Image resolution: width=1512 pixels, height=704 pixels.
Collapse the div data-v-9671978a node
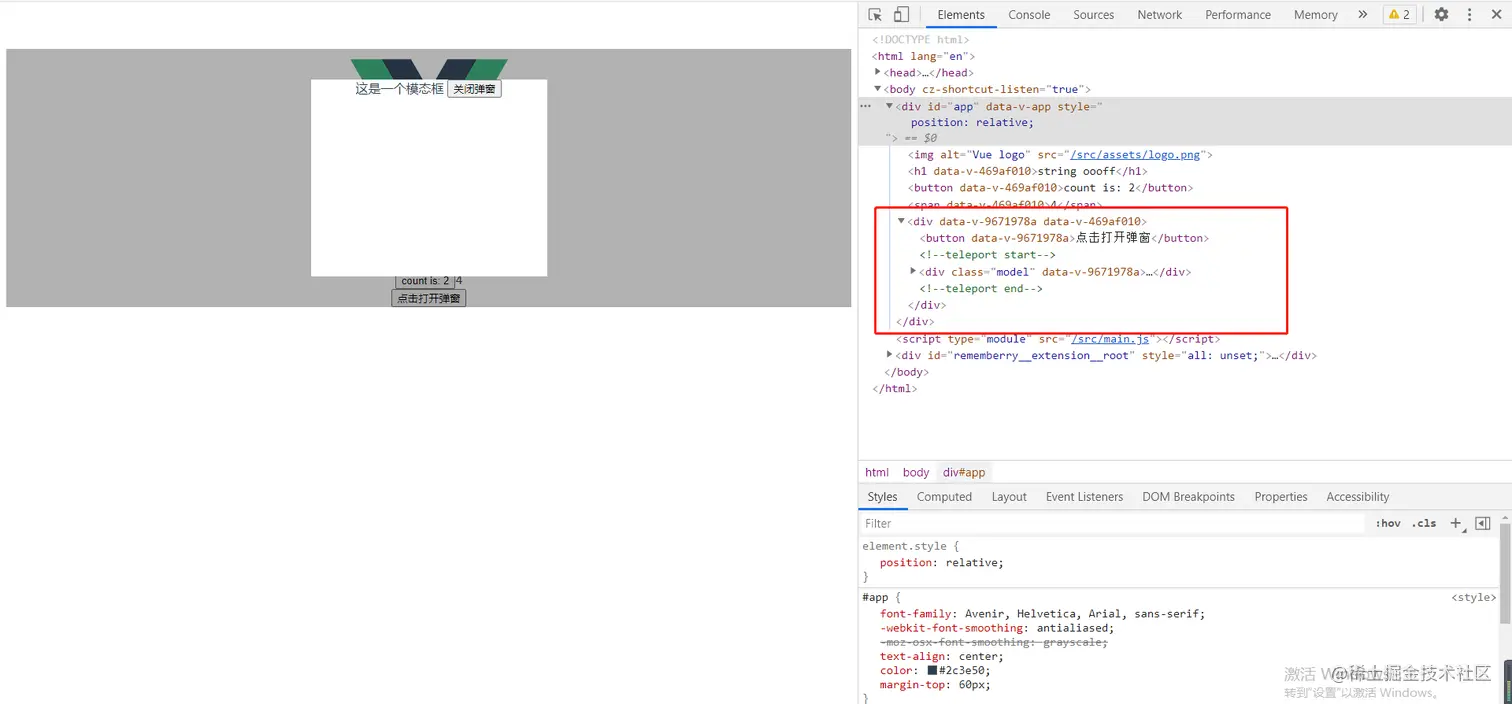(x=901, y=221)
